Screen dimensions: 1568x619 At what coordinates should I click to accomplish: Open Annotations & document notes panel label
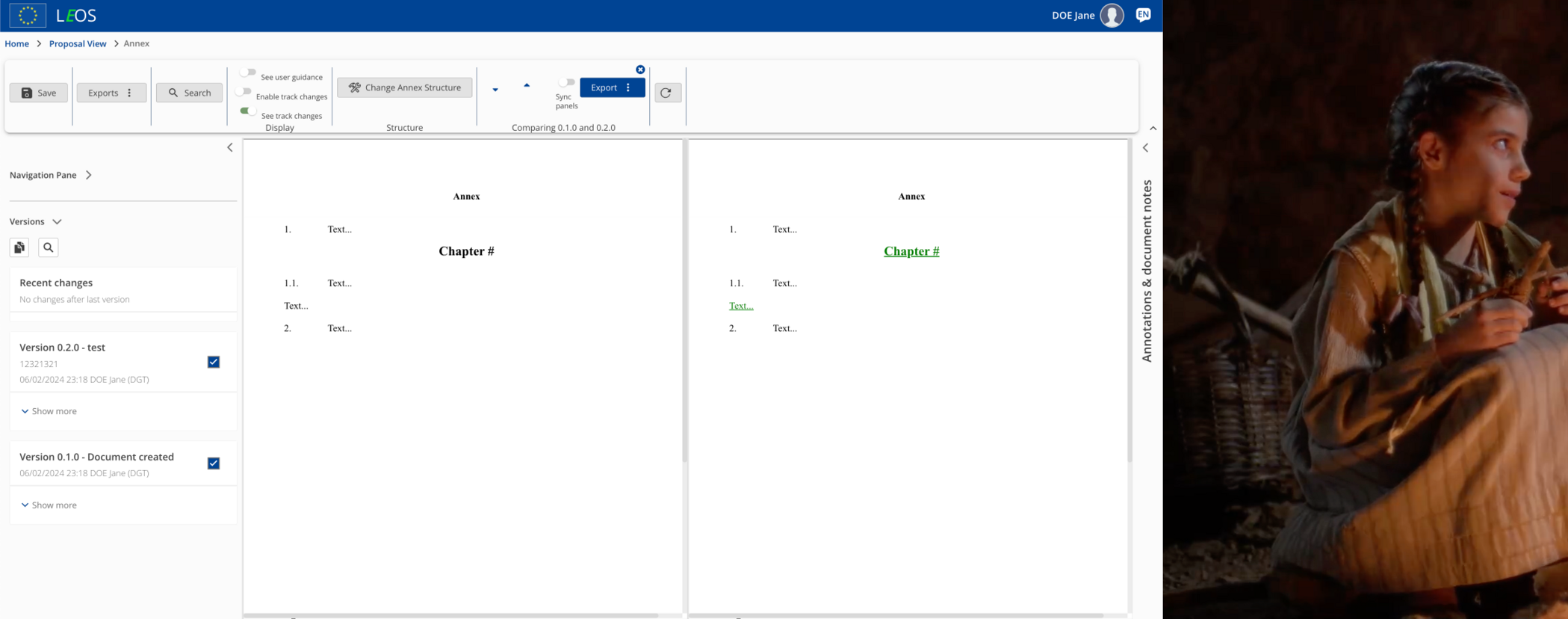click(1147, 271)
